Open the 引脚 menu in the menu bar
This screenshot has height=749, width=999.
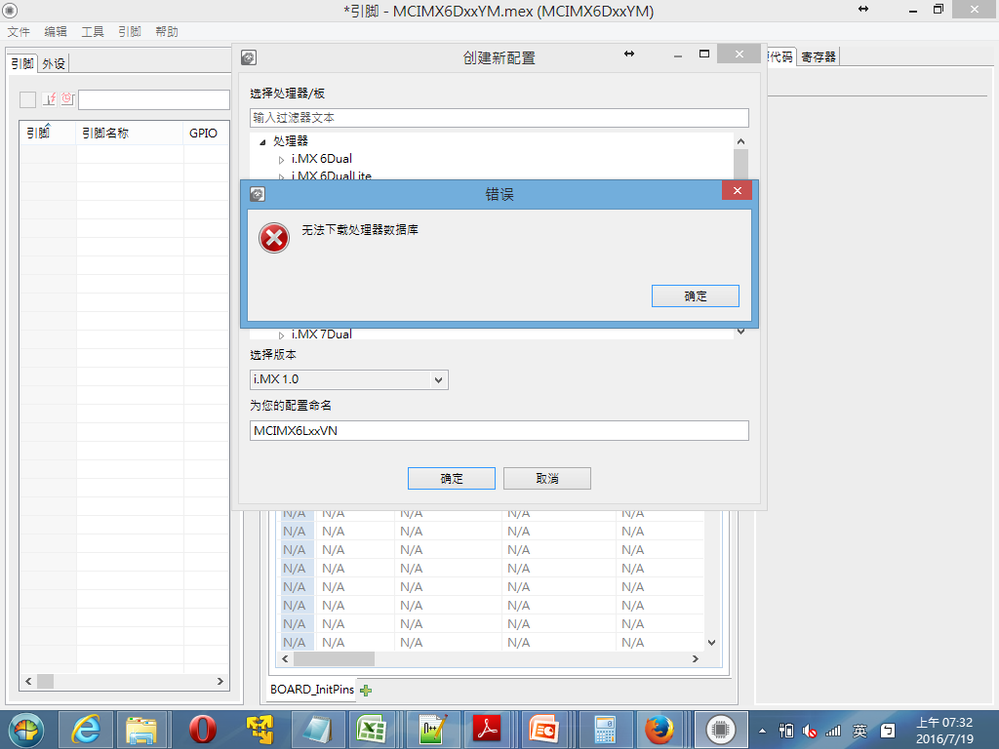coord(129,32)
